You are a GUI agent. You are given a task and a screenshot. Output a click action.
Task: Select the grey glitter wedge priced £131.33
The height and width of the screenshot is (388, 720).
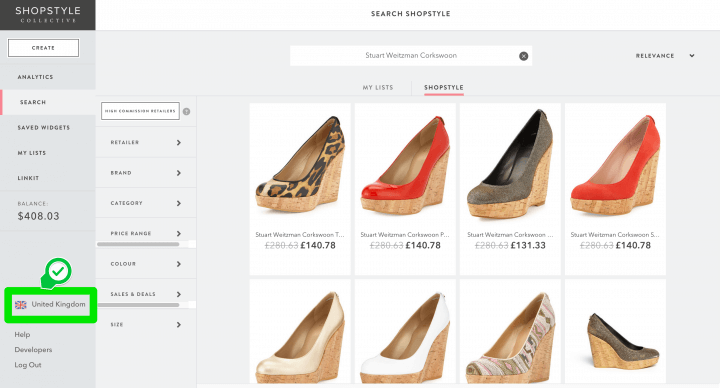click(x=510, y=164)
